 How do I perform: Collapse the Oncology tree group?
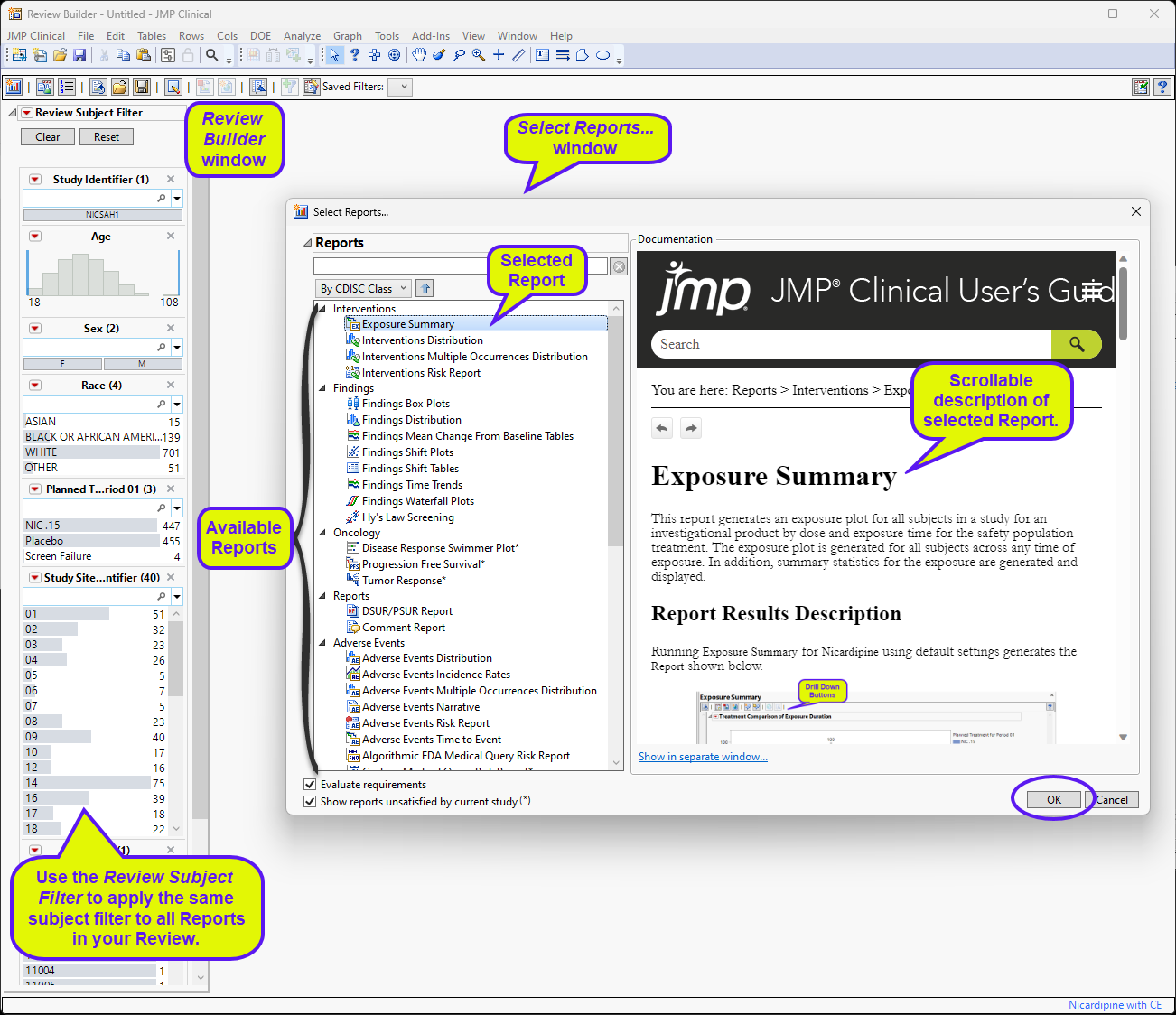(322, 533)
